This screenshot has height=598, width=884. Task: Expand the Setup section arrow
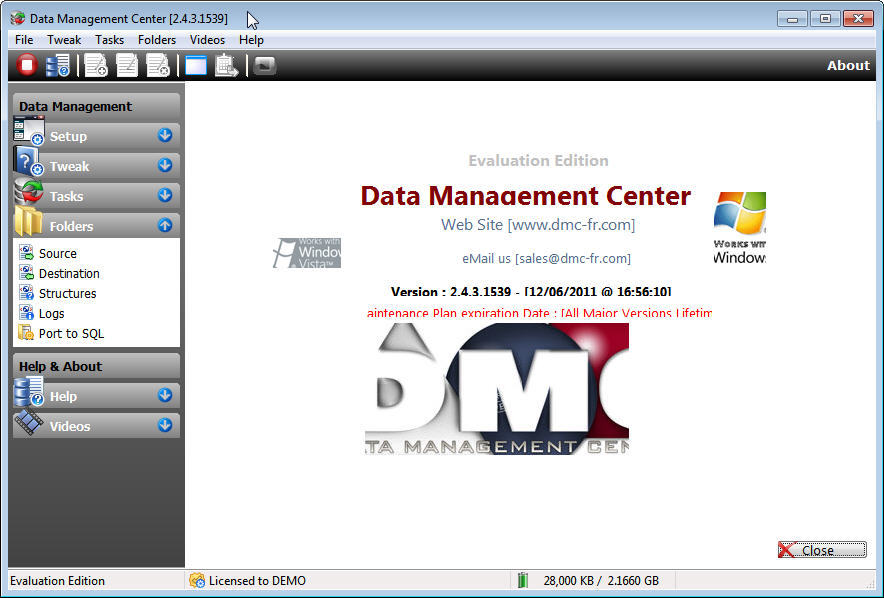point(165,135)
